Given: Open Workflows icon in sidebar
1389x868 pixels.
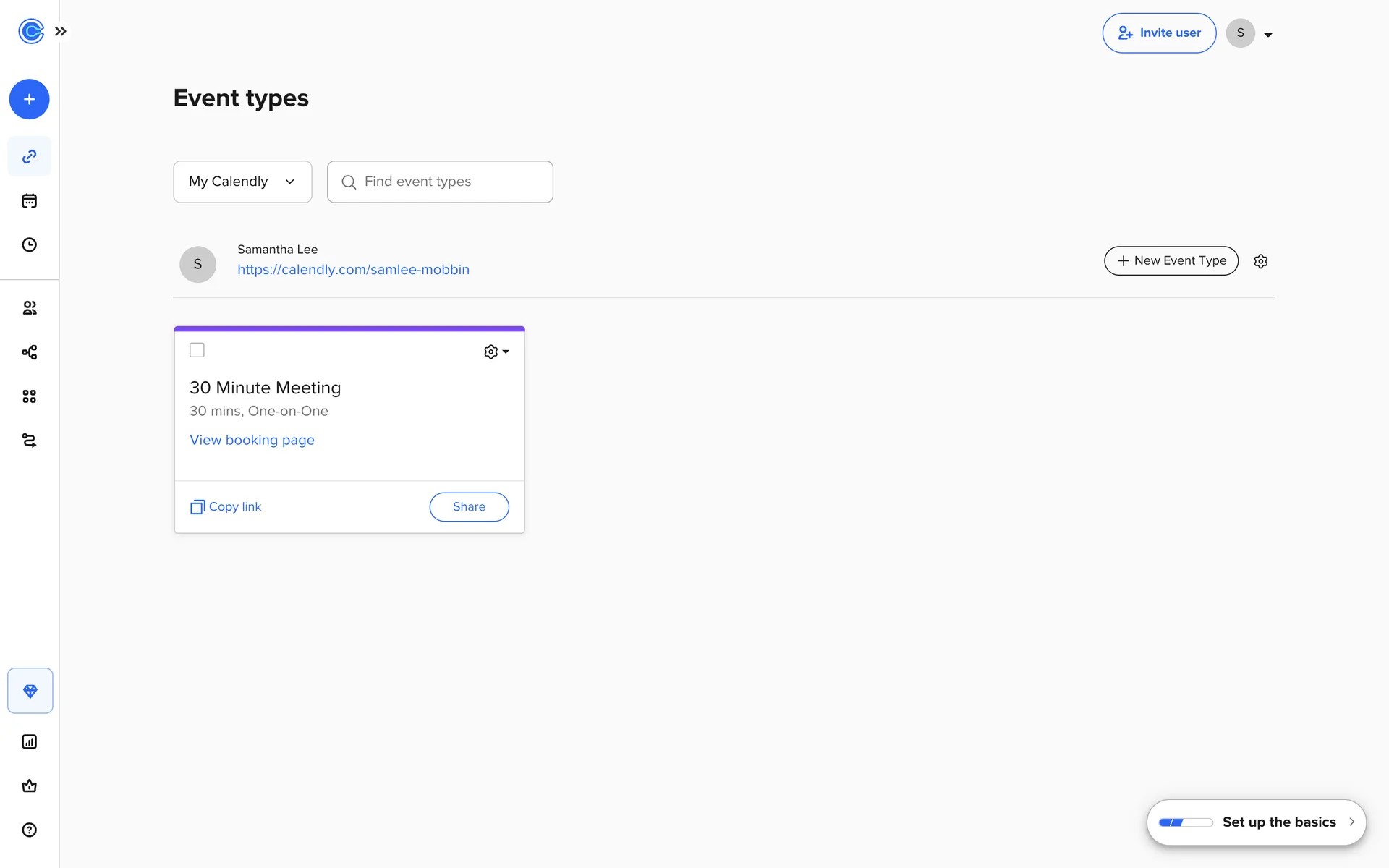Looking at the screenshot, I should 29,352.
